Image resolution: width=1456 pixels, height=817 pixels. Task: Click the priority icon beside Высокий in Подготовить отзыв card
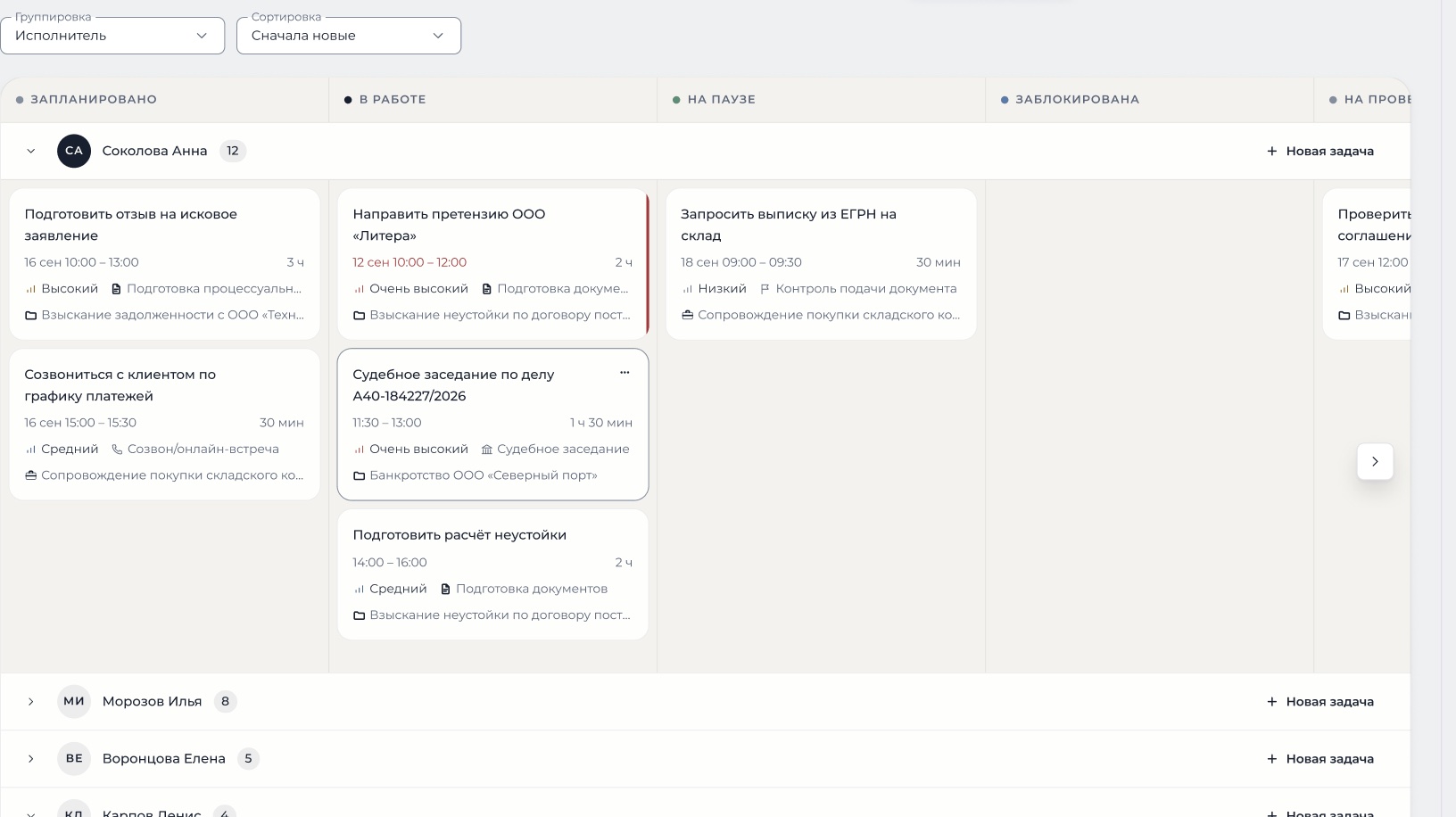tap(30, 289)
